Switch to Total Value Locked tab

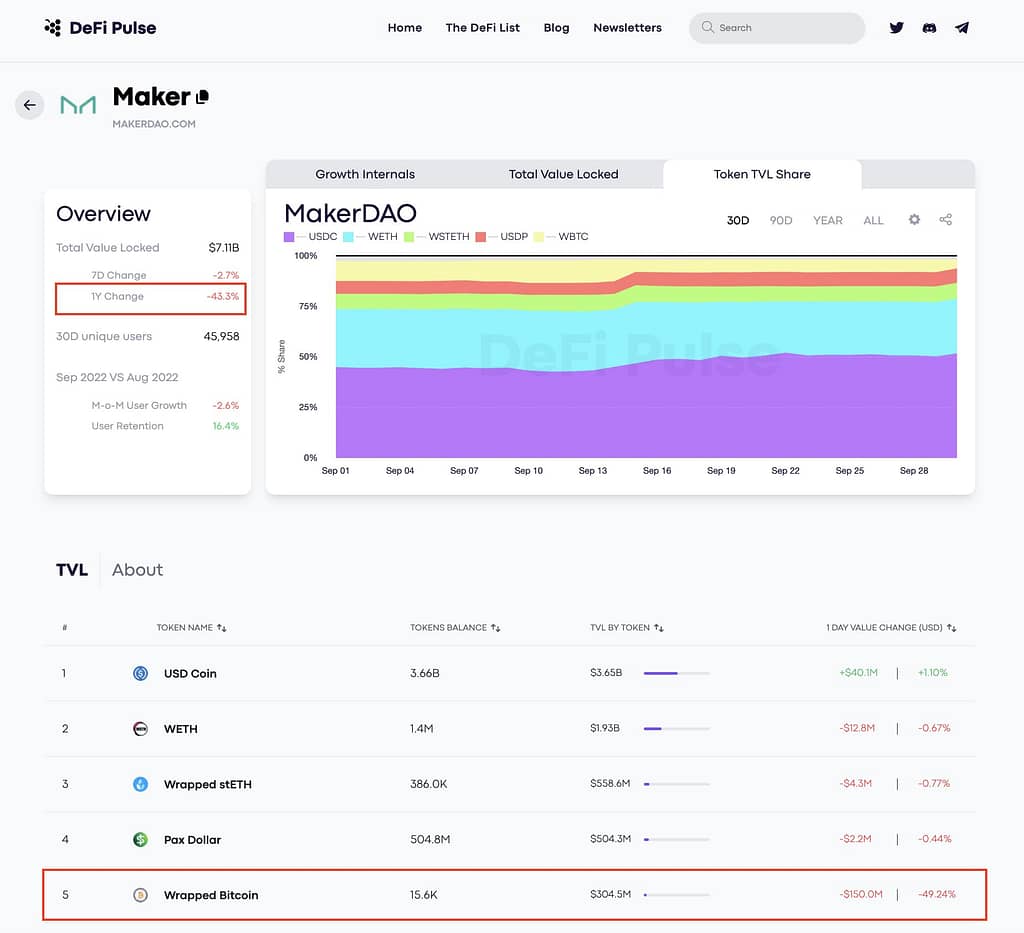pos(563,174)
